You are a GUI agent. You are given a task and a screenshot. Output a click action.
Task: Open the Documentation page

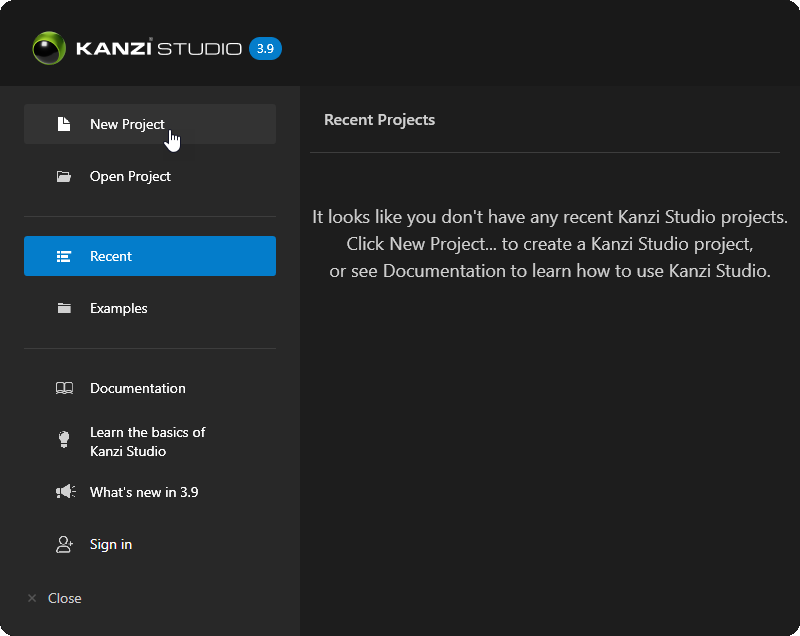click(138, 387)
